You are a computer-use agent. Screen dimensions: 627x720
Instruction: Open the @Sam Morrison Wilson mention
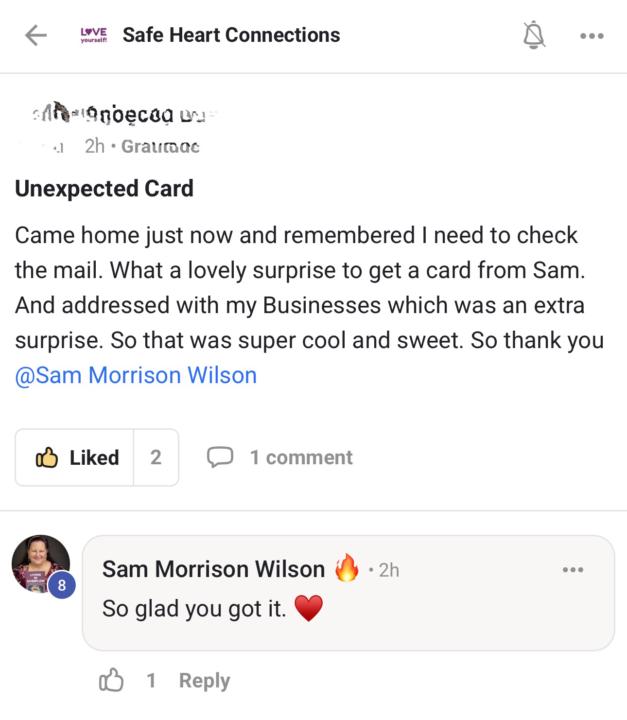pos(136,376)
